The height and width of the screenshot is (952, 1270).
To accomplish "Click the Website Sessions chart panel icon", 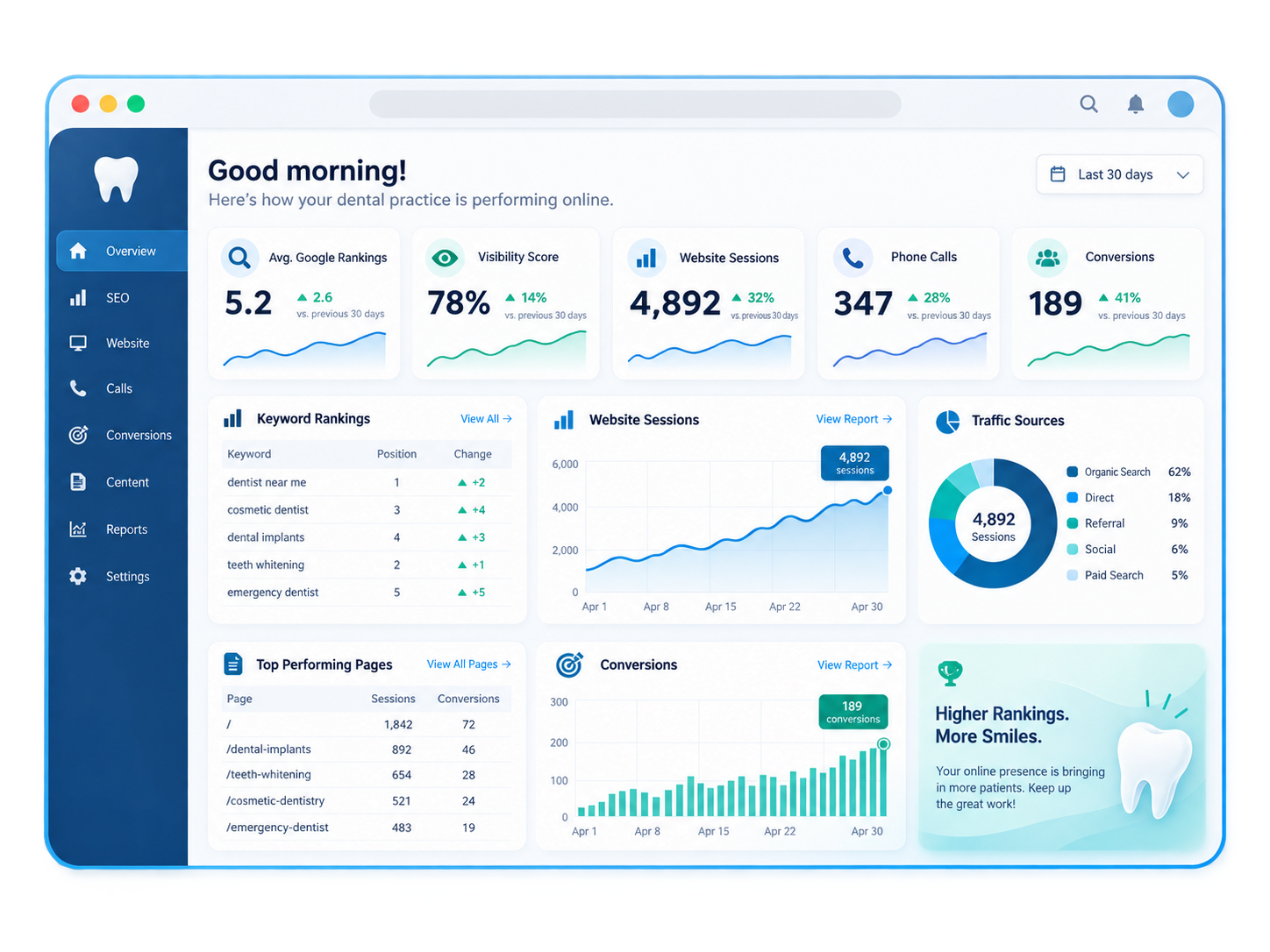I will coord(564,420).
